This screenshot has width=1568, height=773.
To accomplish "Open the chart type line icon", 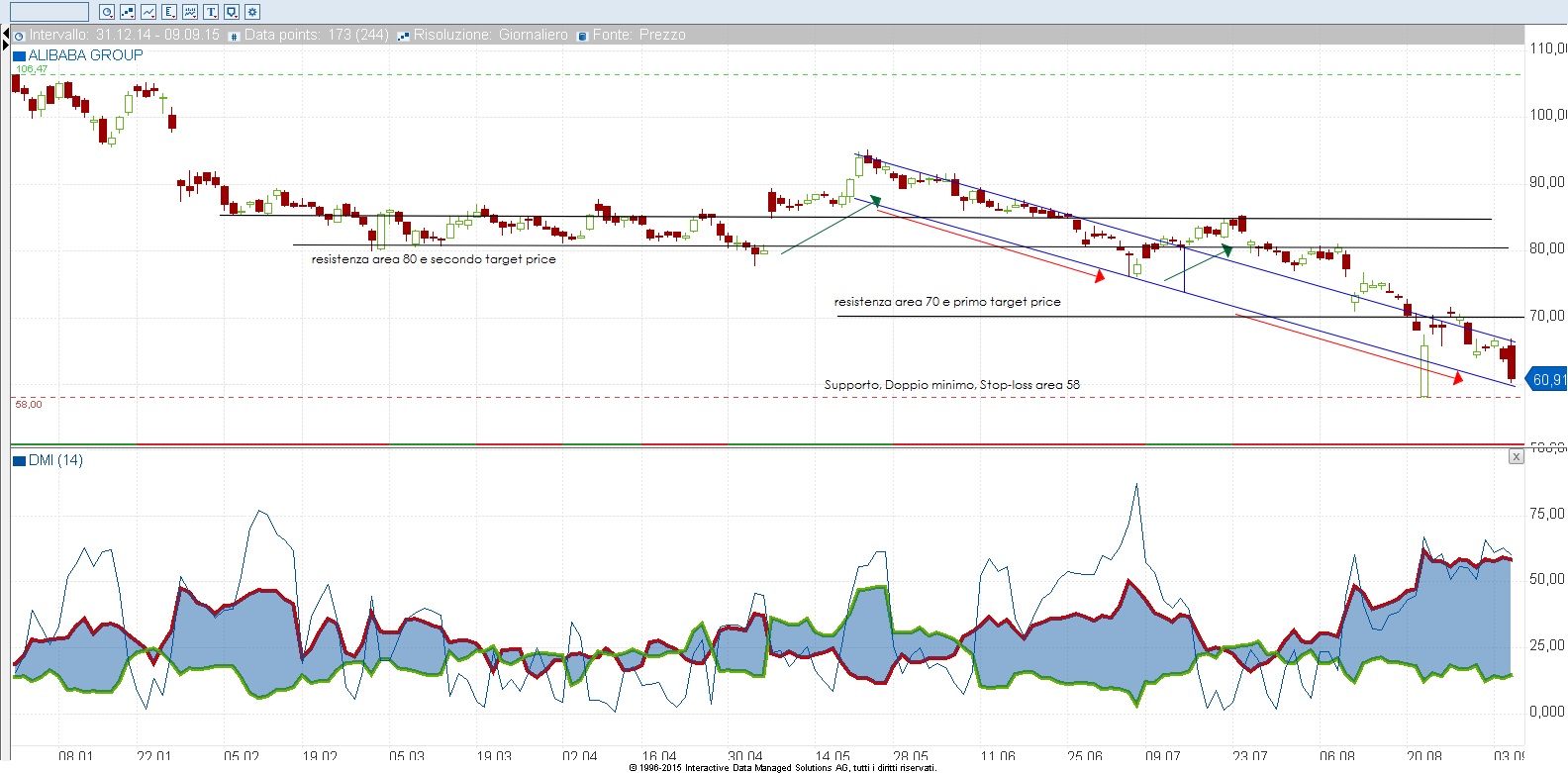I will (148, 12).
